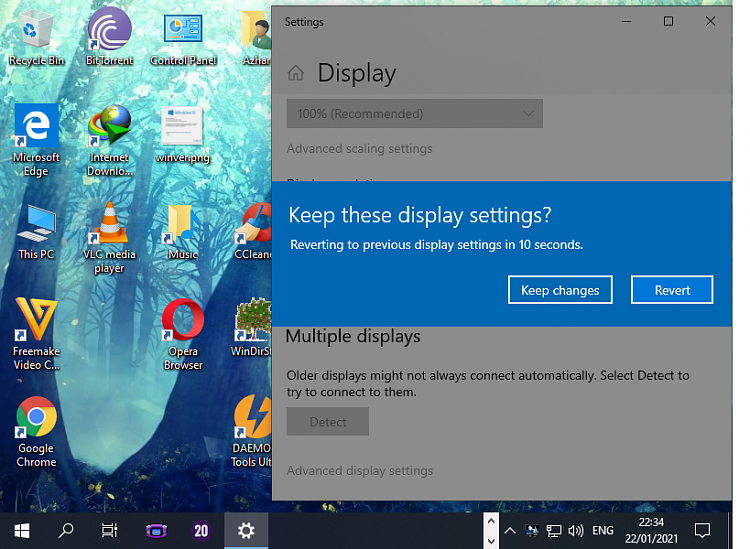Click Keep changes in the dialog
Screen dimensions: 750x549
tap(560, 290)
